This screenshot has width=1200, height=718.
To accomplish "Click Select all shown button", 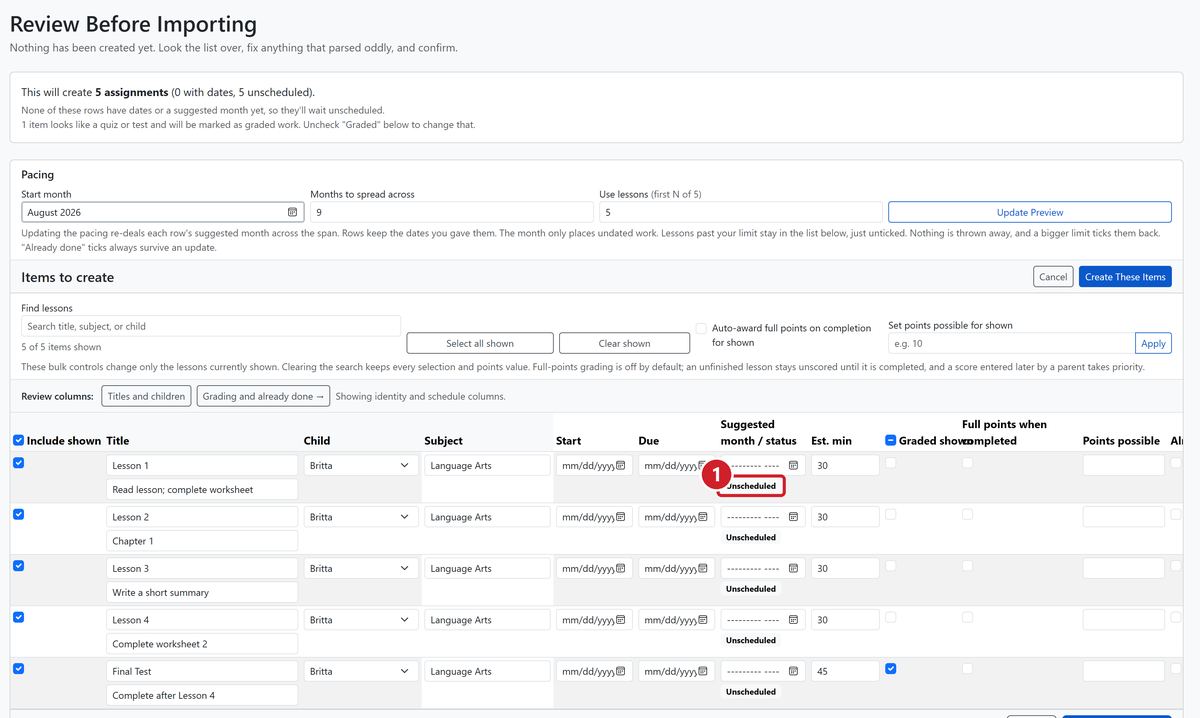I will click(480, 343).
